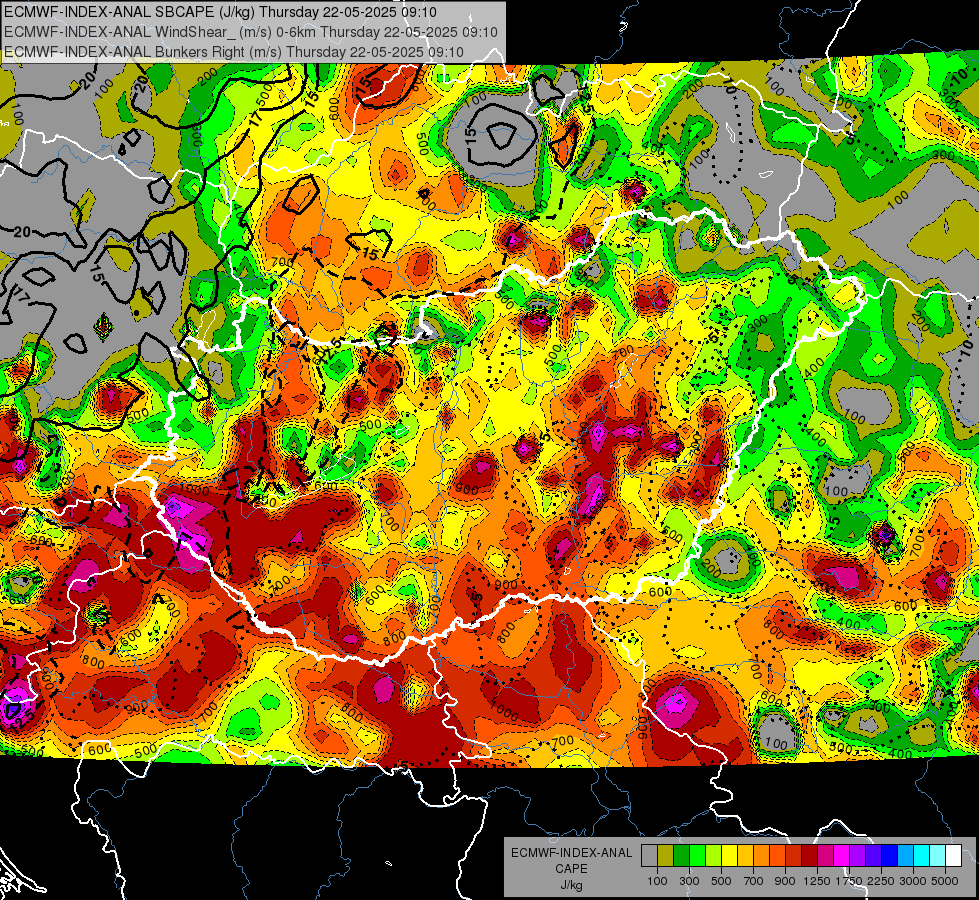Viewport: 979px width, 900px height.
Task: Pick the pure yellow legend swatch
Action: pos(729,856)
